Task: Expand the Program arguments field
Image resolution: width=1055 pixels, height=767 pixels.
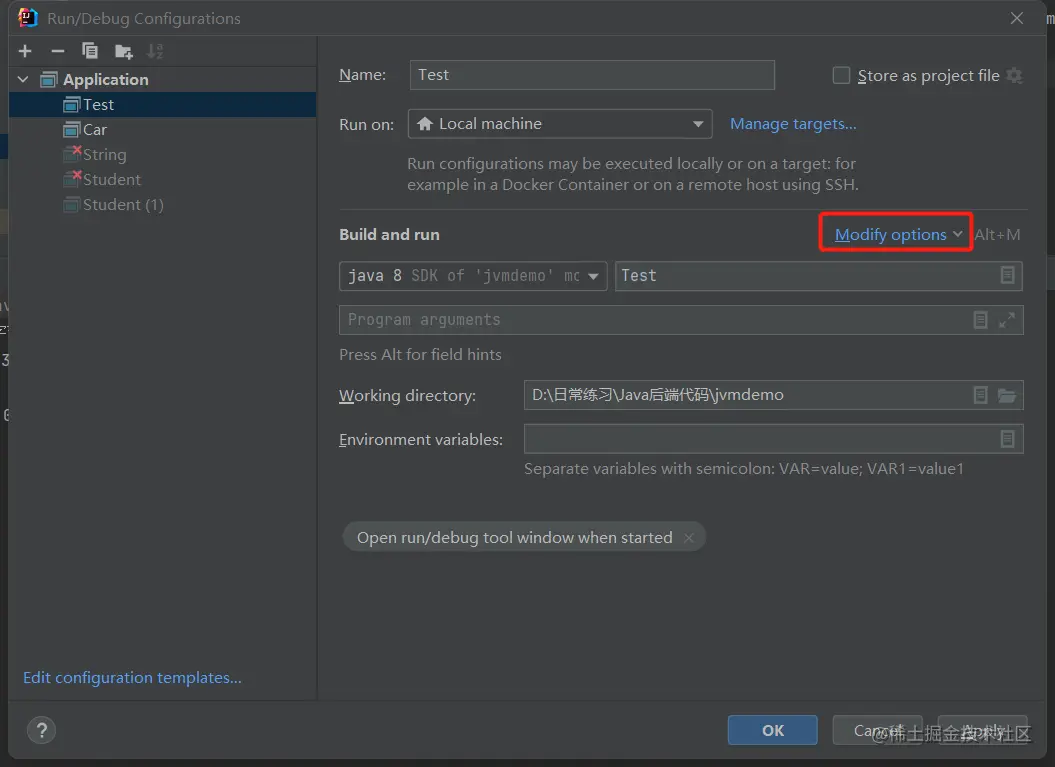Action: point(1007,320)
